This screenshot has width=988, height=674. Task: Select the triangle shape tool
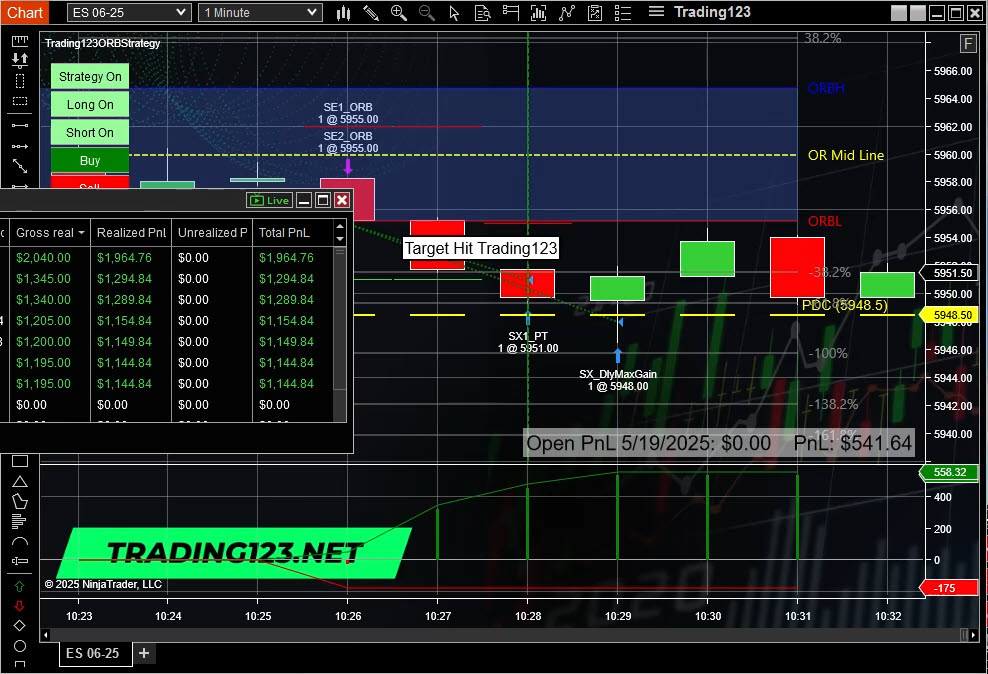pos(20,482)
